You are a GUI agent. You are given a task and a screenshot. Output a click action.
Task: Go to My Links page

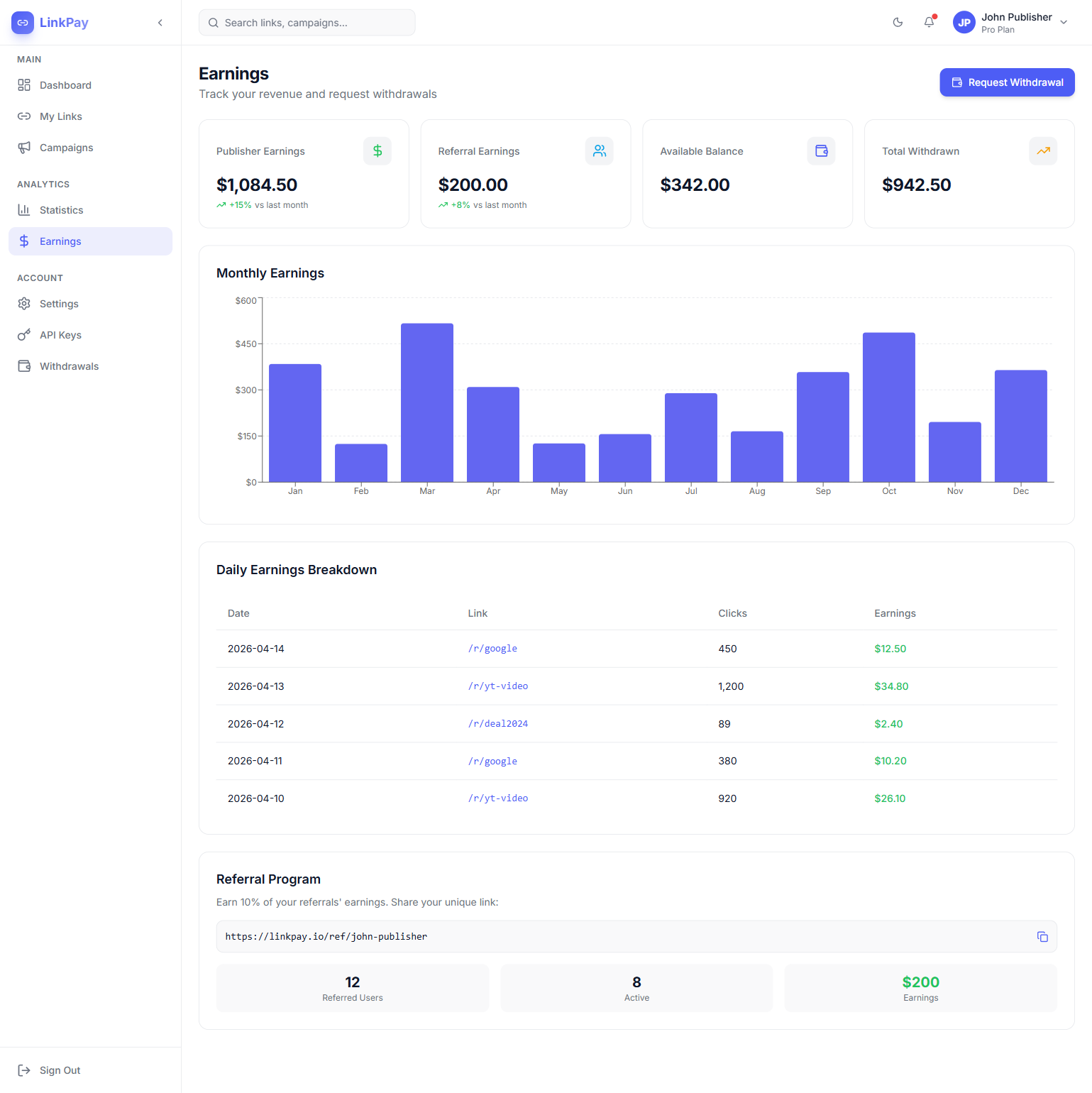point(90,116)
